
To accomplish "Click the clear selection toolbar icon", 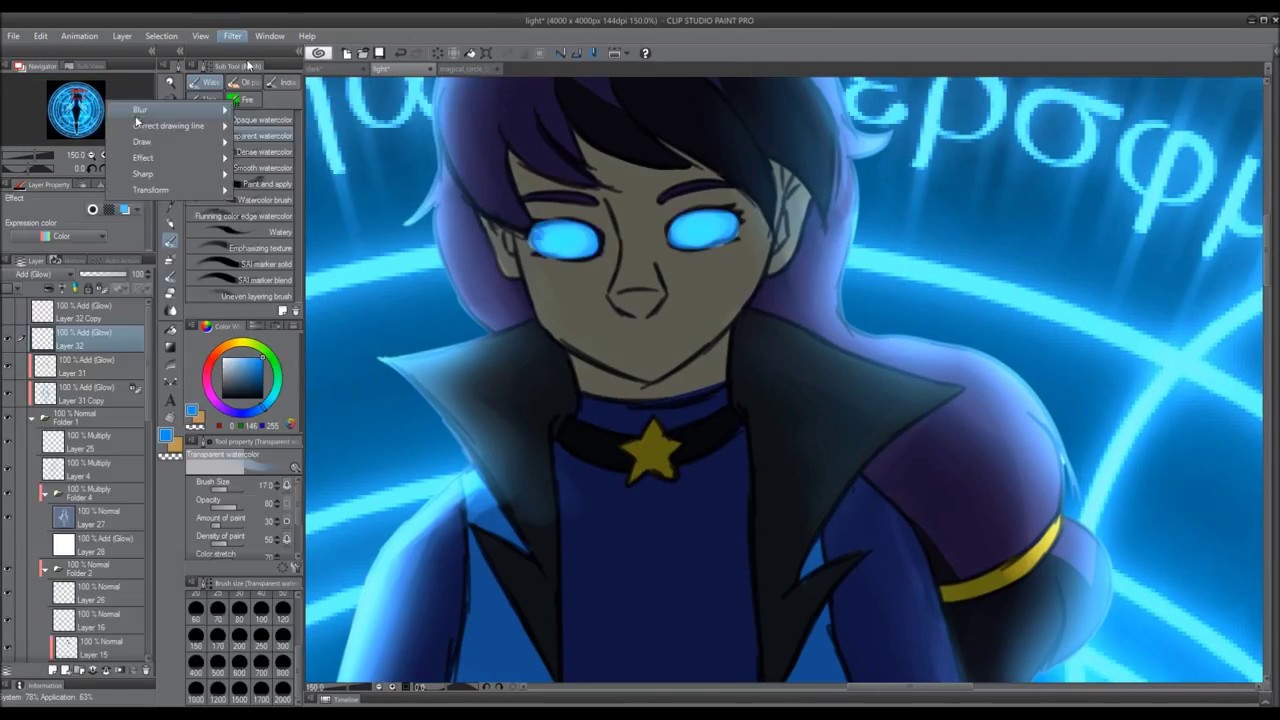I will pyautogui.click(x=437, y=53).
